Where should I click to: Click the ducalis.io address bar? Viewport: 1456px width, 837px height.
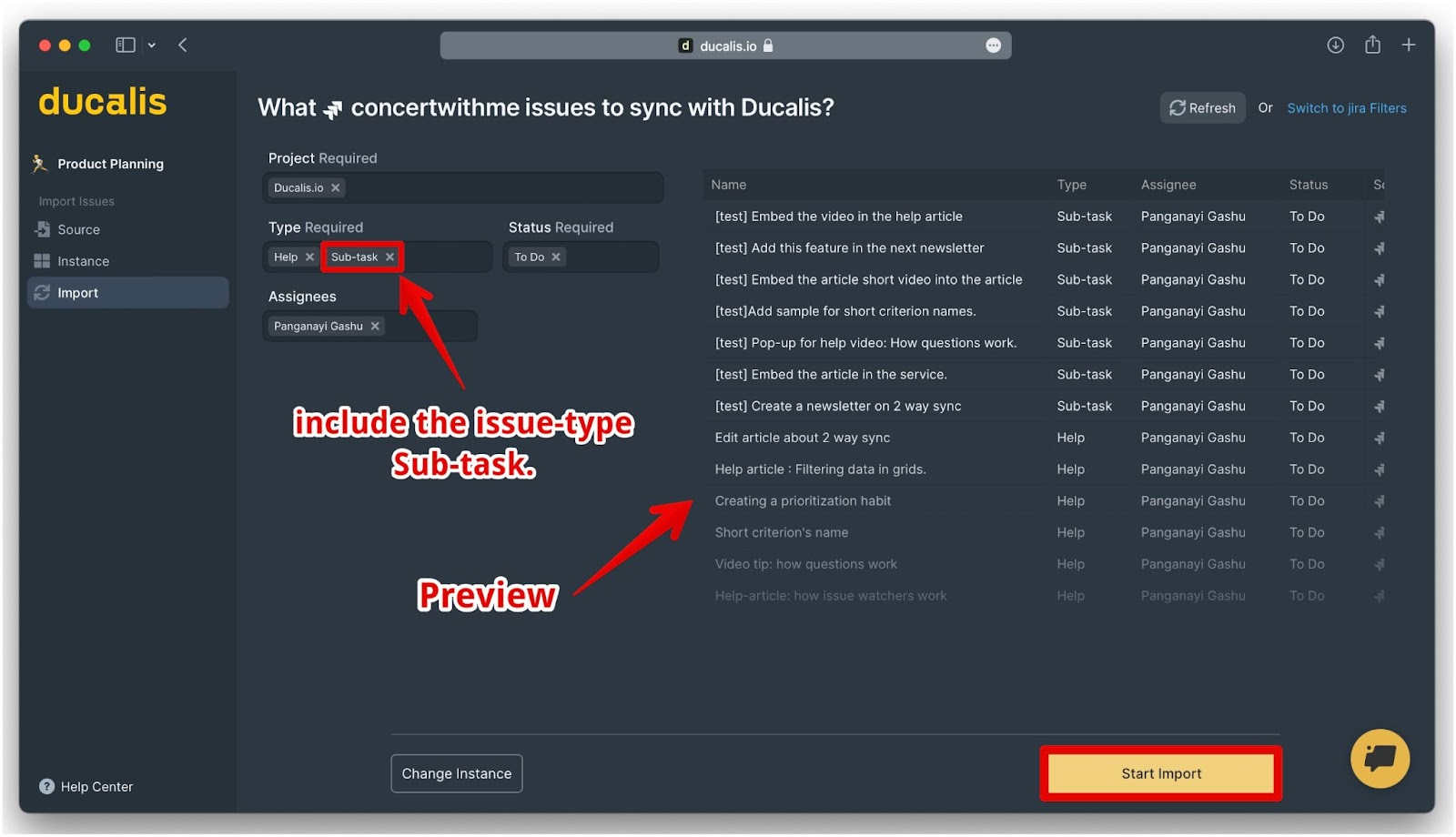(725, 45)
